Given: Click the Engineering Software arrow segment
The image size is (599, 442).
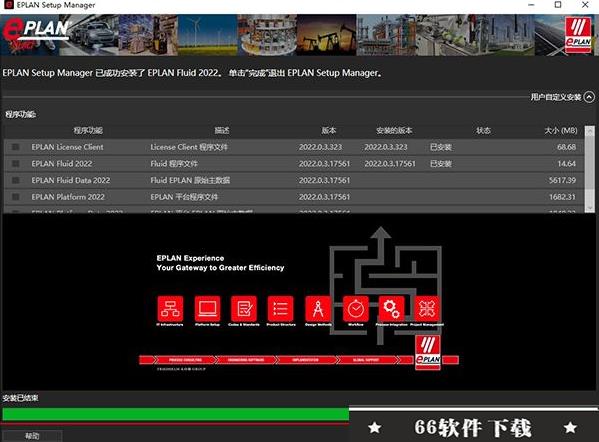Looking at the screenshot, I should (x=246, y=360).
